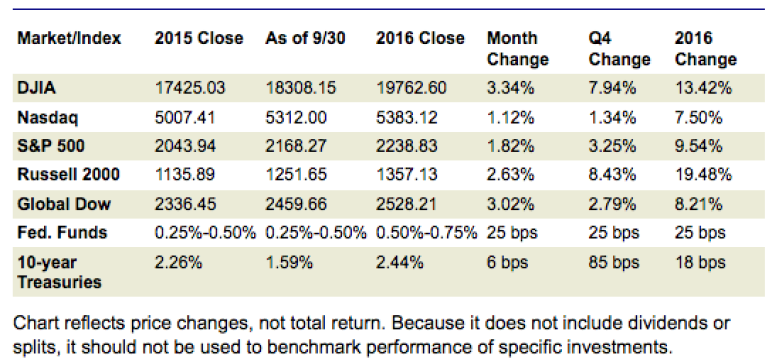Select Russell 2000 2016 change 19.48%

point(703,174)
